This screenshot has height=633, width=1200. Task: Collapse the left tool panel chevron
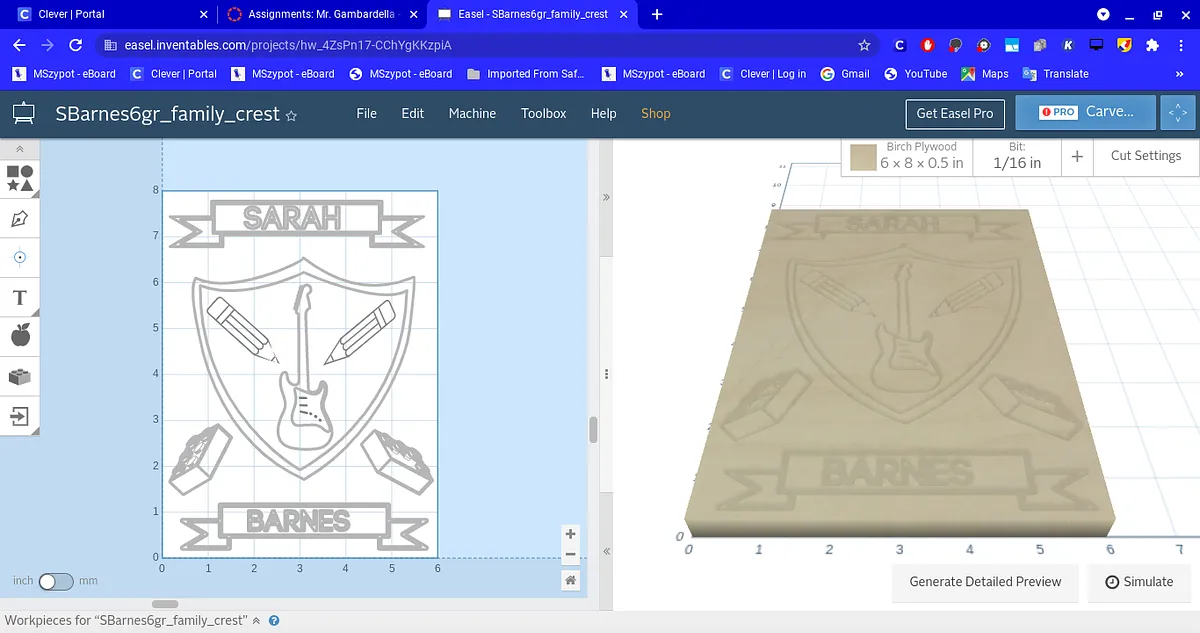click(20, 149)
